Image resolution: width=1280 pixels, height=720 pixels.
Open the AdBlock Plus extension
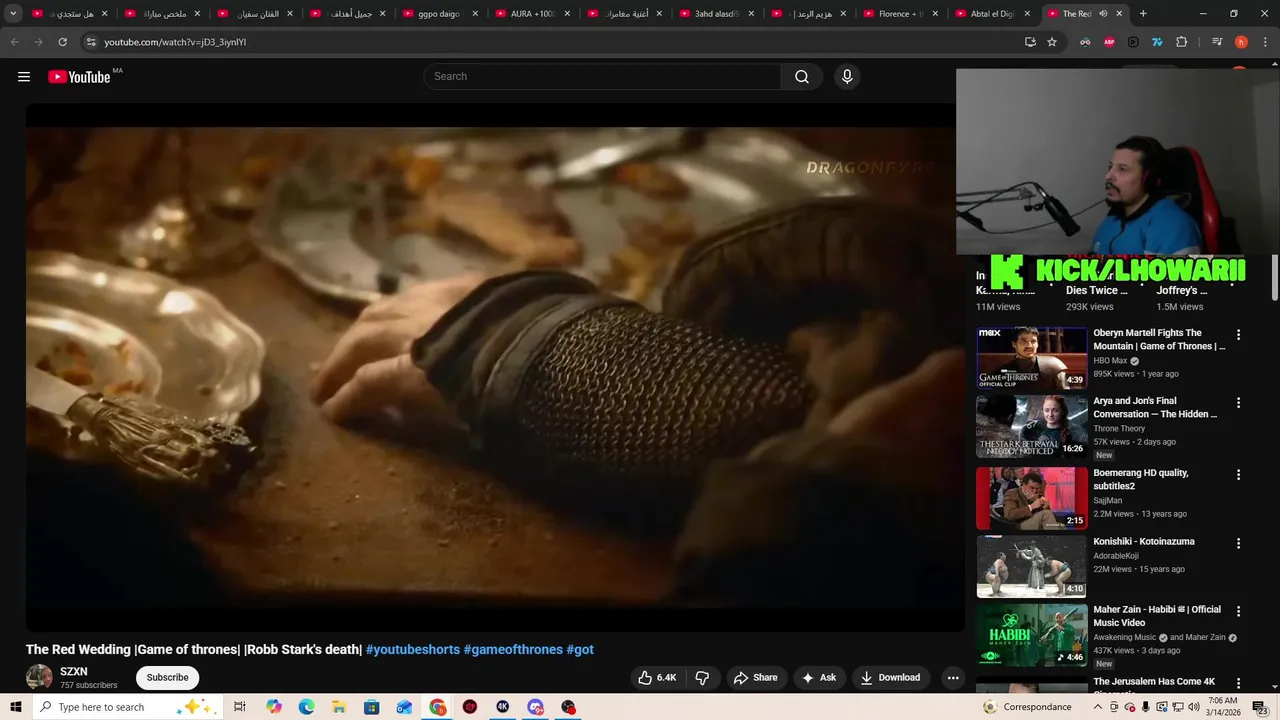click(1109, 42)
